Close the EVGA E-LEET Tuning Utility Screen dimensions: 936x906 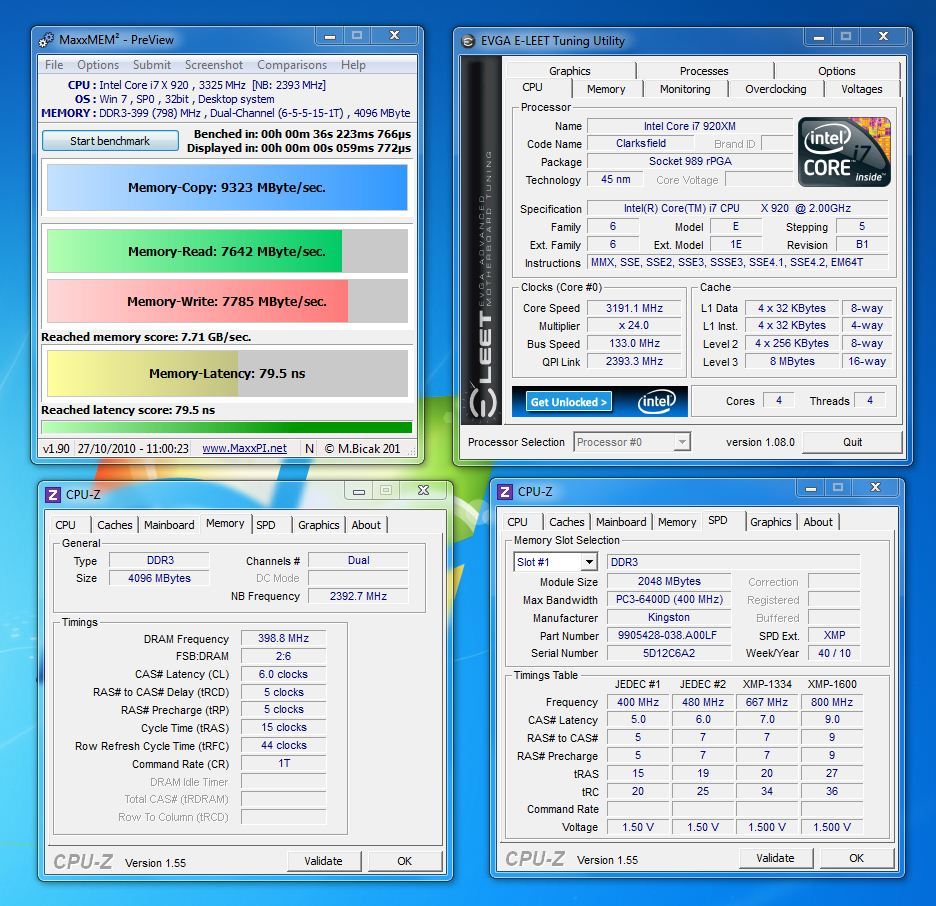coord(883,37)
